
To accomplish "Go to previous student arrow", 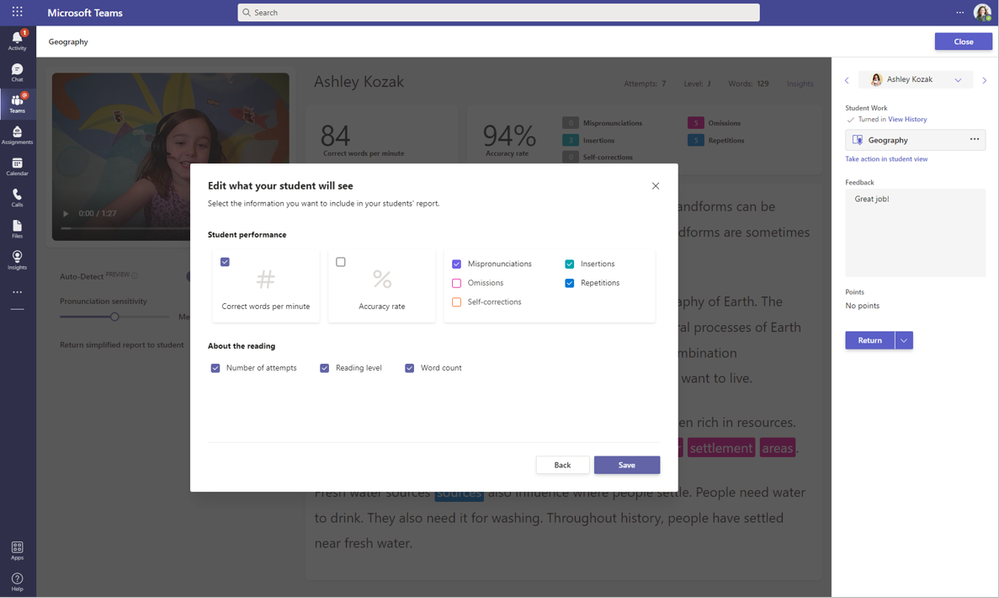I will click(847, 80).
